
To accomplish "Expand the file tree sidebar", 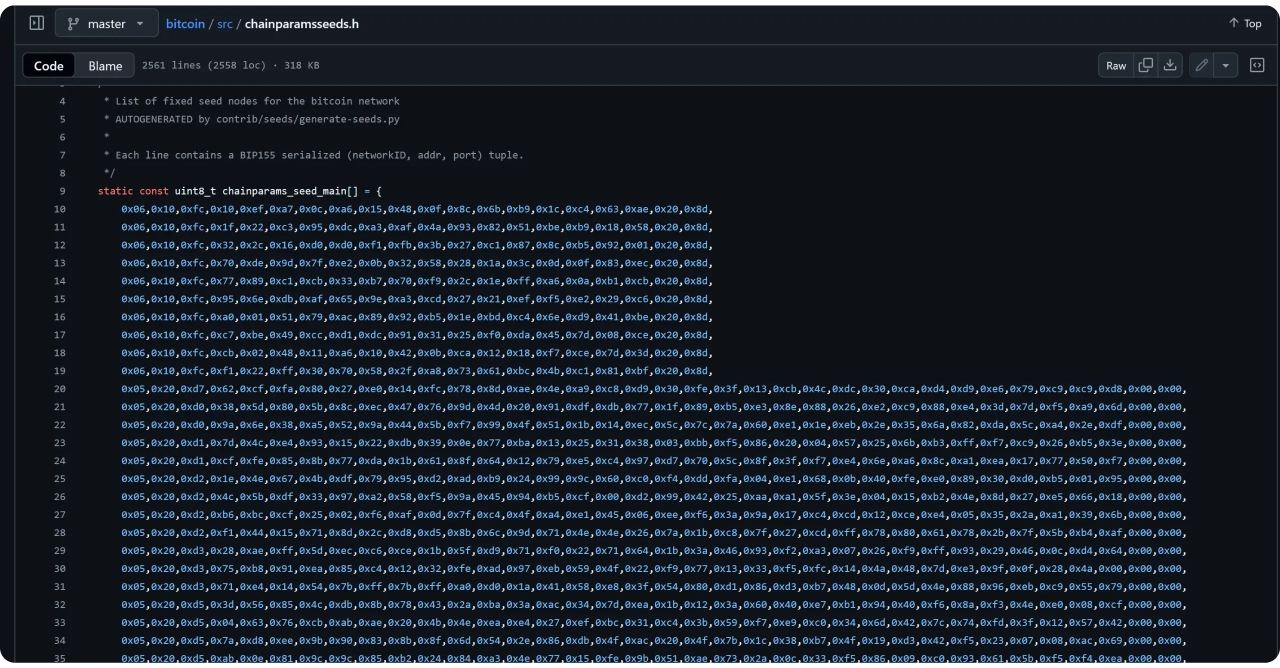I will (36, 23).
